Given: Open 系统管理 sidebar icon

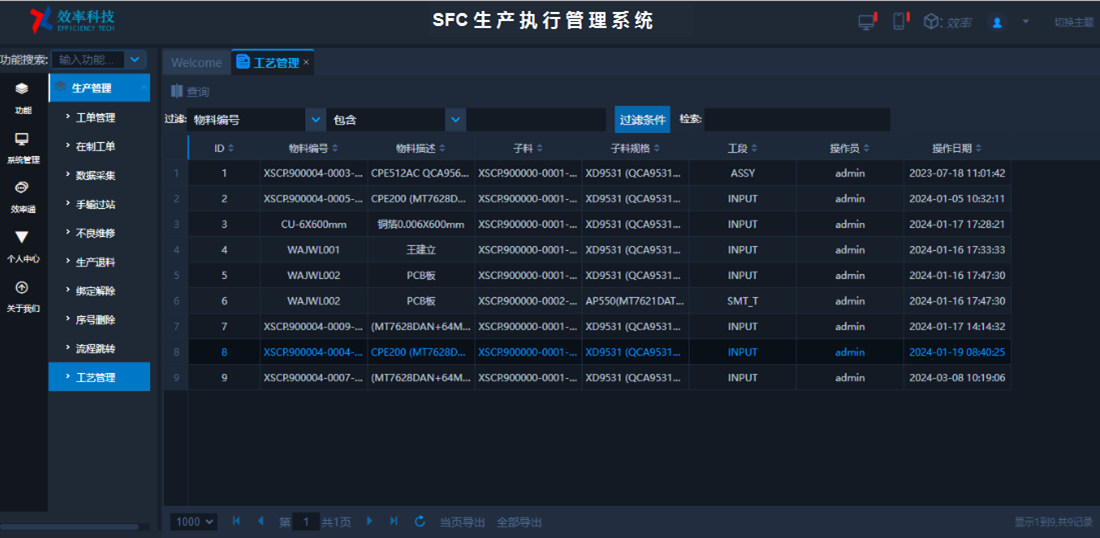Looking at the screenshot, I should click(22, 147).
